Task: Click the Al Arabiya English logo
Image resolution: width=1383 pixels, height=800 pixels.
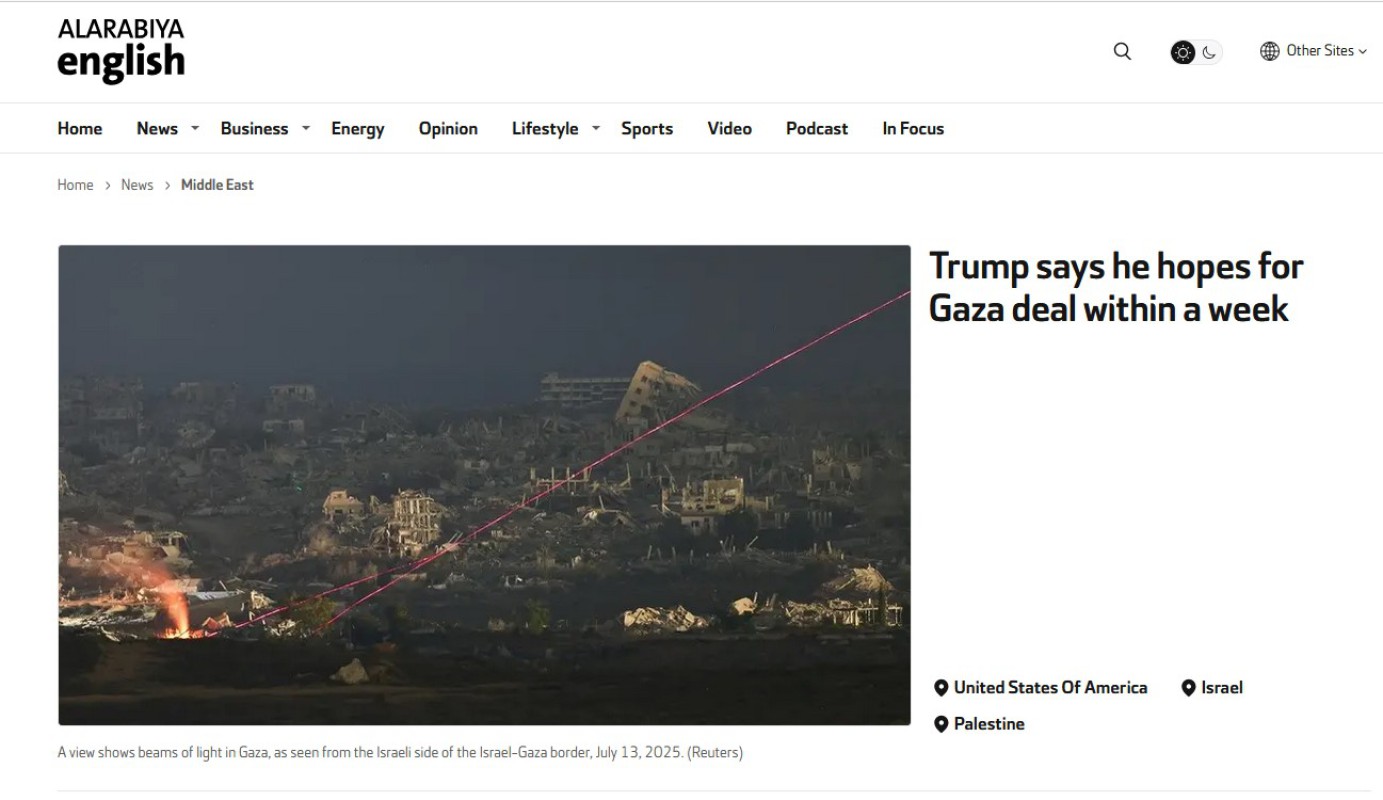Action: (x=121, y=50)
